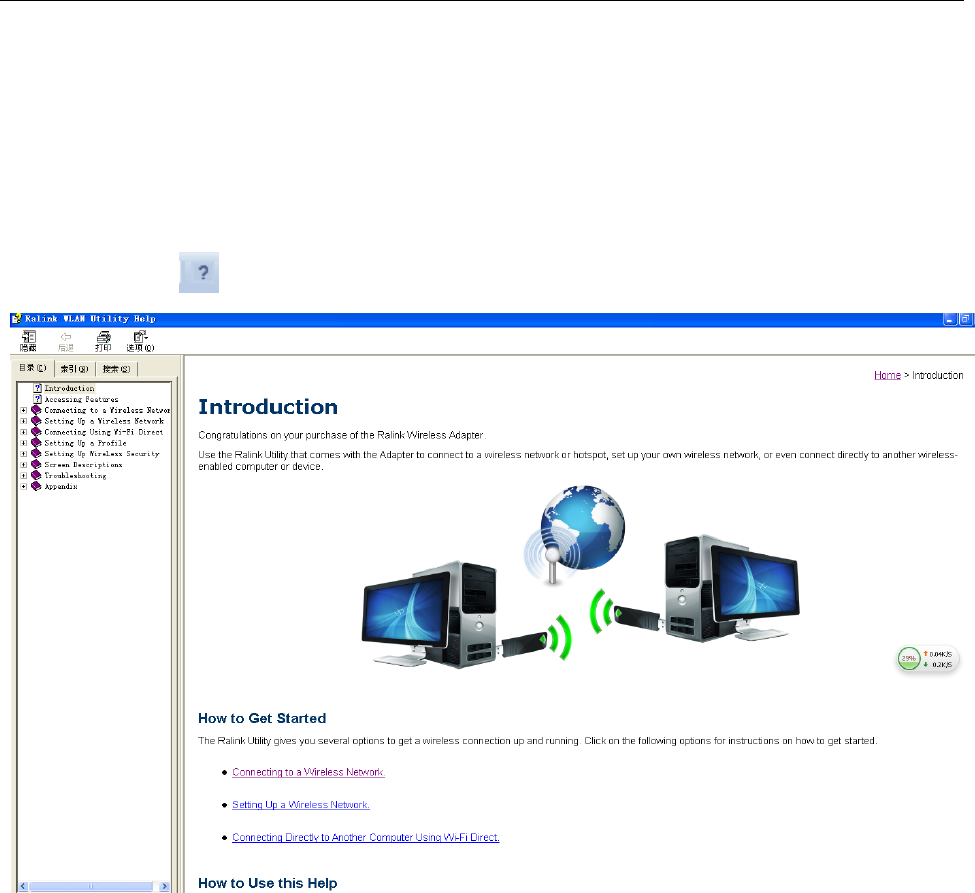Click book icon beside Screen Descriptions

click(x=36, y=465)
